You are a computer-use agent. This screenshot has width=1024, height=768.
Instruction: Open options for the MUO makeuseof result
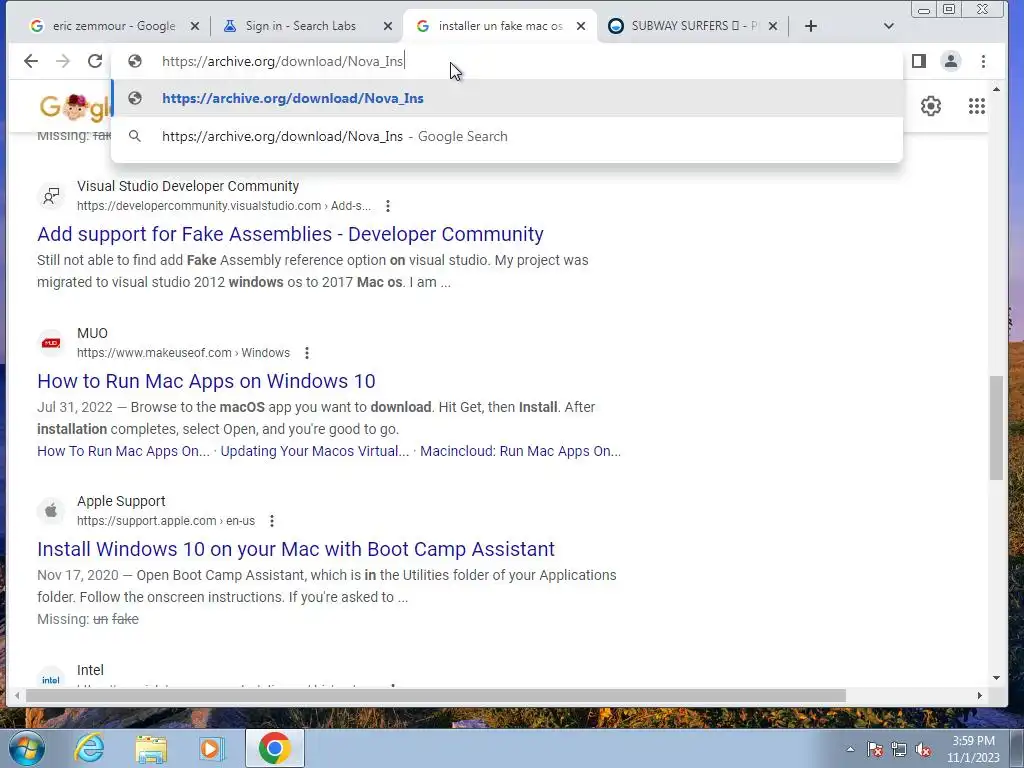coord(307,353)
